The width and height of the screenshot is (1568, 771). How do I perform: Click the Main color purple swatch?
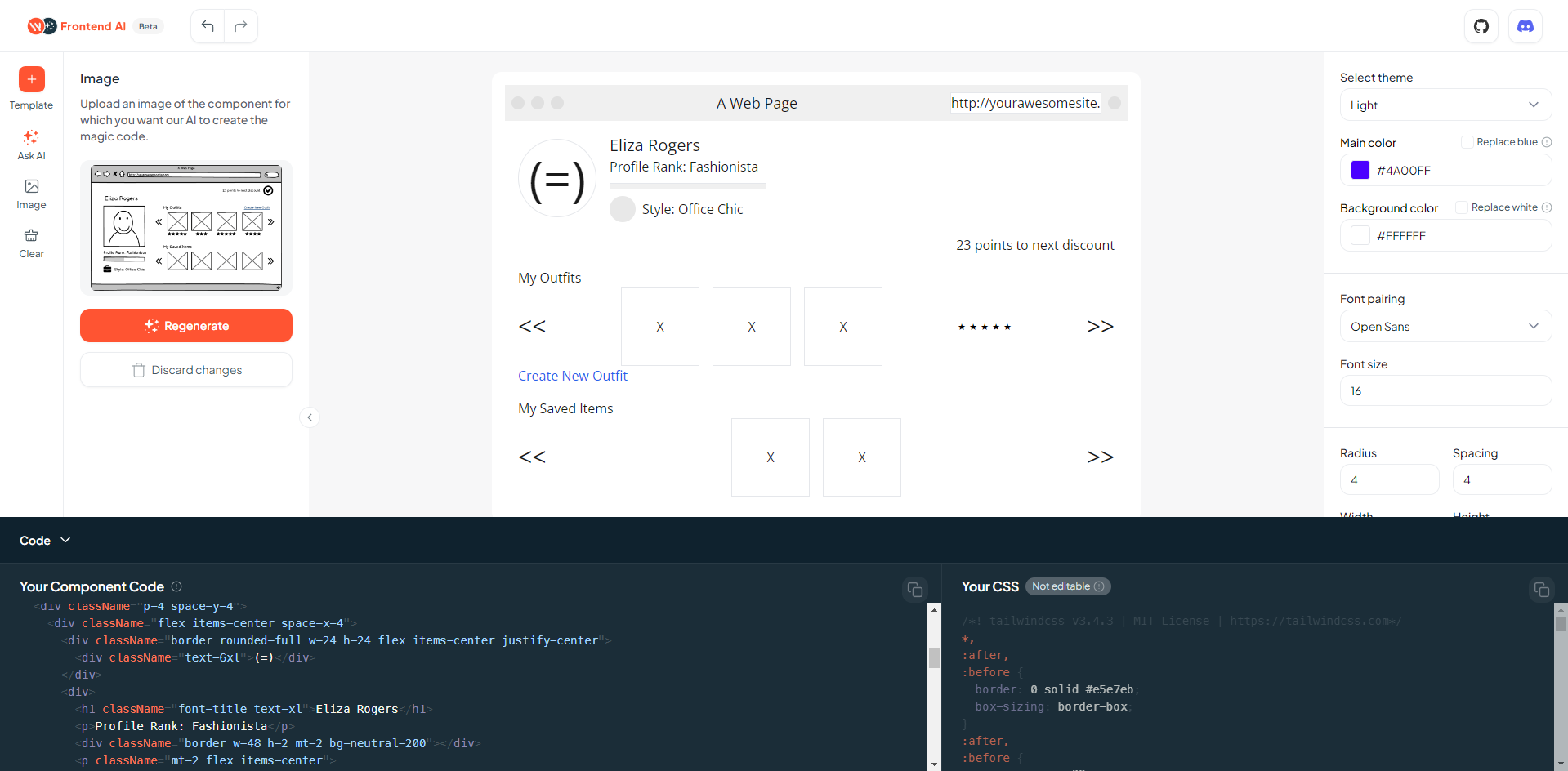click(1360, 170)
